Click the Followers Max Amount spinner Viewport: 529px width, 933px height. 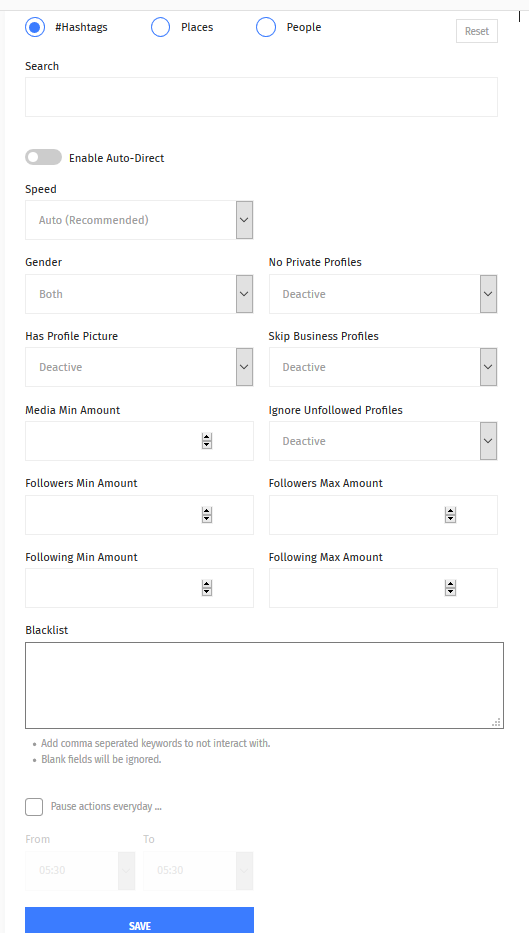[450, 515]
